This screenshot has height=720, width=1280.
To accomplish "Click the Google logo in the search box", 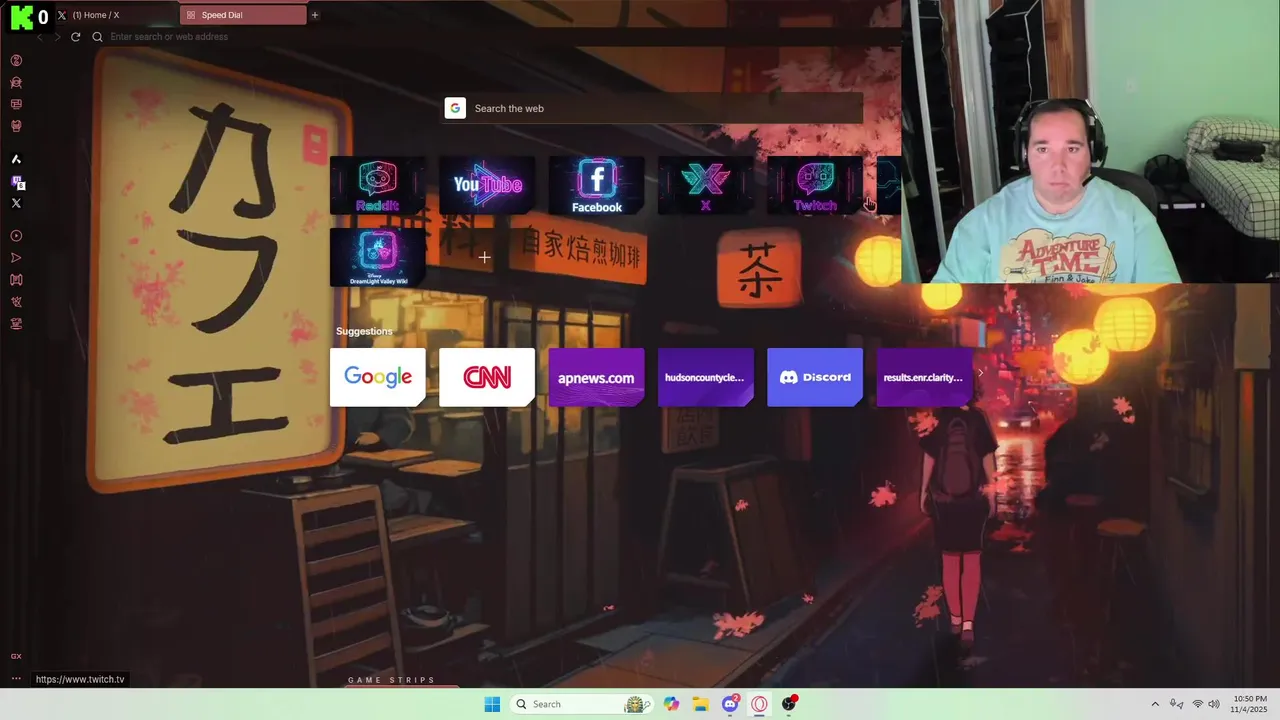I will click(455, 108).
